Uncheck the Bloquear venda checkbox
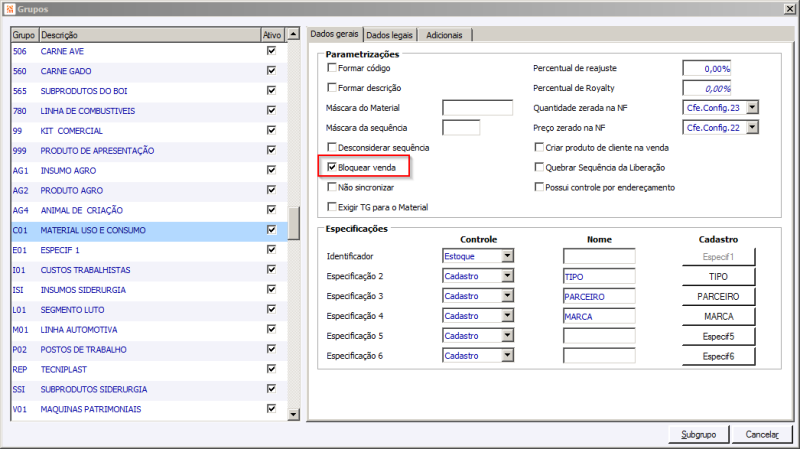Viewport: 800px width, 449px height. point(332,167)
